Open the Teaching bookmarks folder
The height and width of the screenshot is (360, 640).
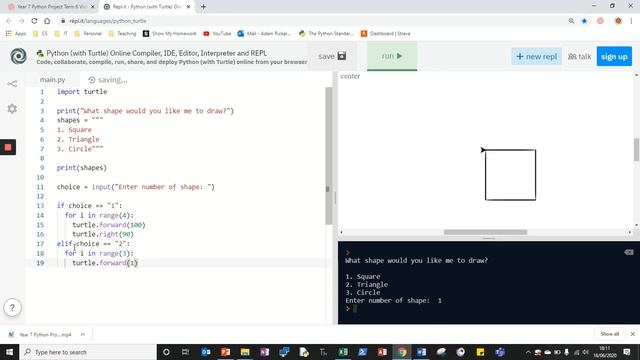tap(122, 33)
